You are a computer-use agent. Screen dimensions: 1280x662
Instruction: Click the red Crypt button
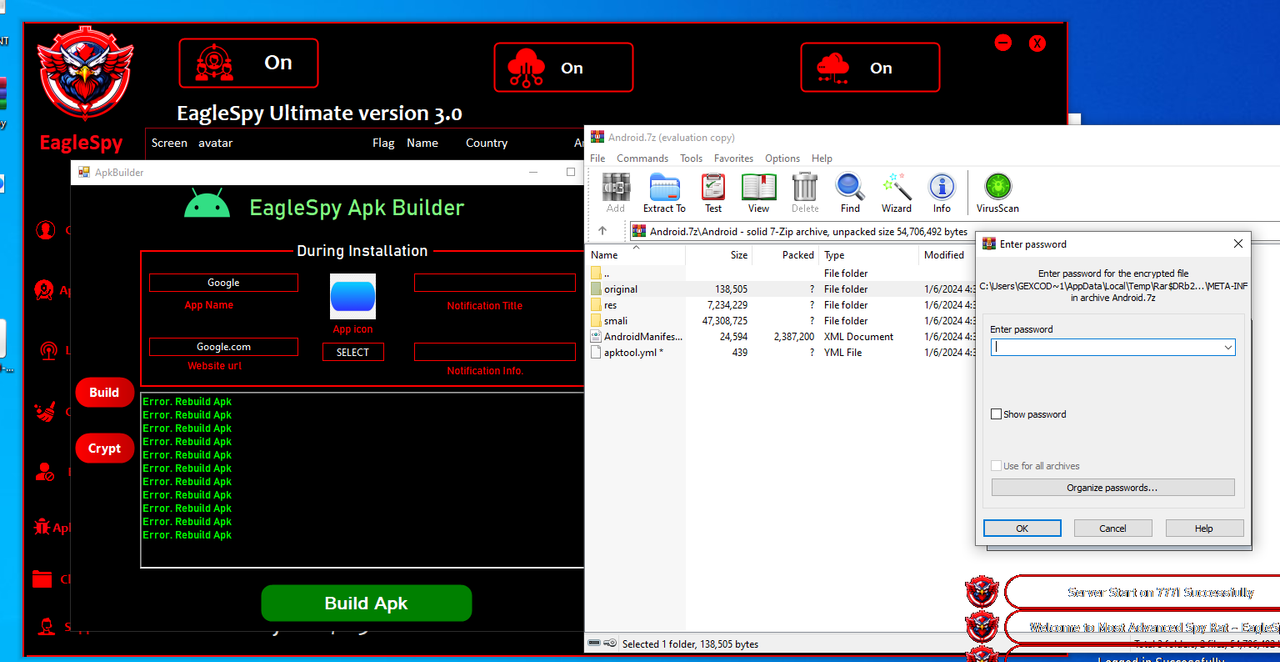pos(104,449)
